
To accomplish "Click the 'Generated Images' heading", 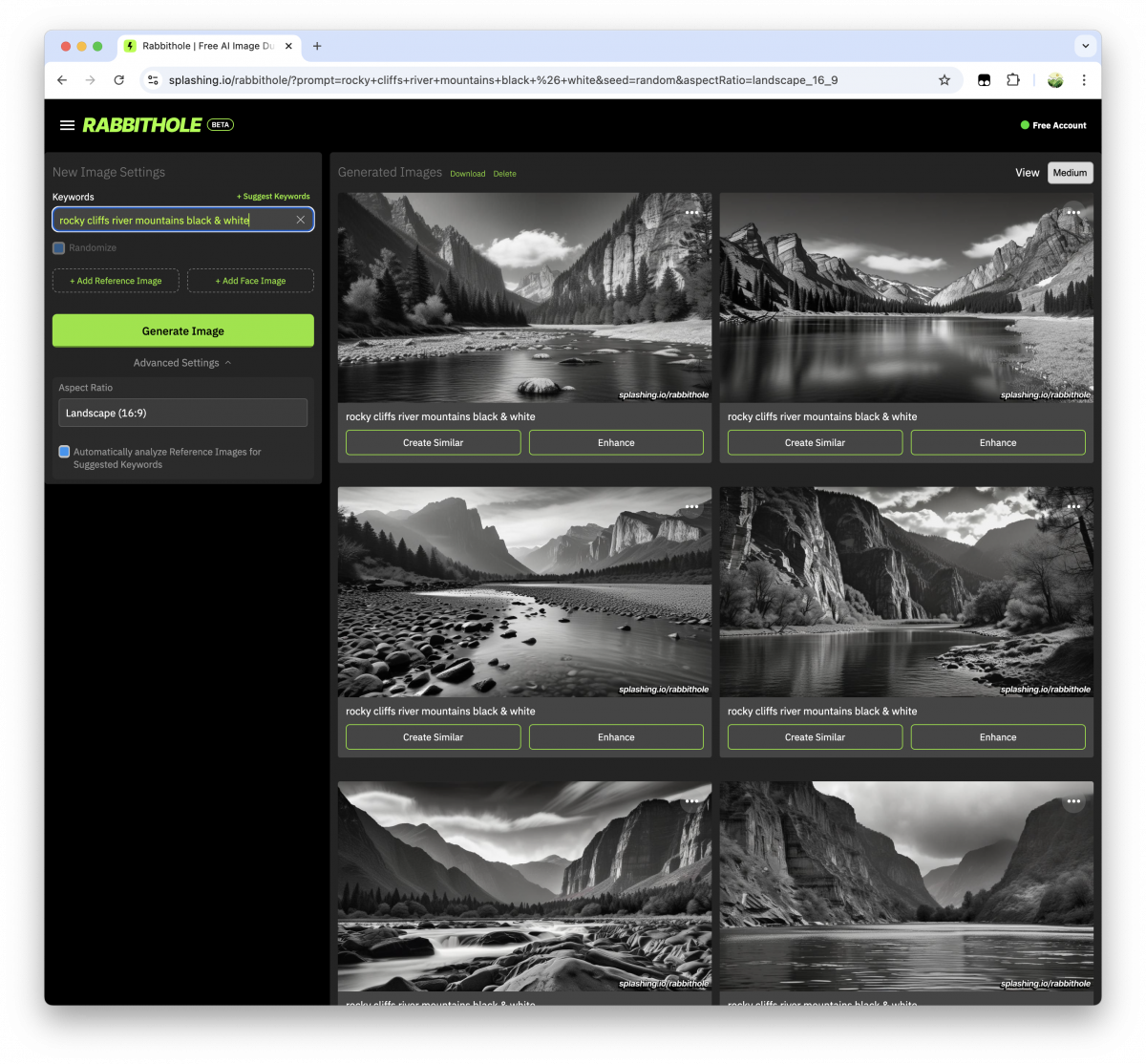I will [x=390, y=172].
